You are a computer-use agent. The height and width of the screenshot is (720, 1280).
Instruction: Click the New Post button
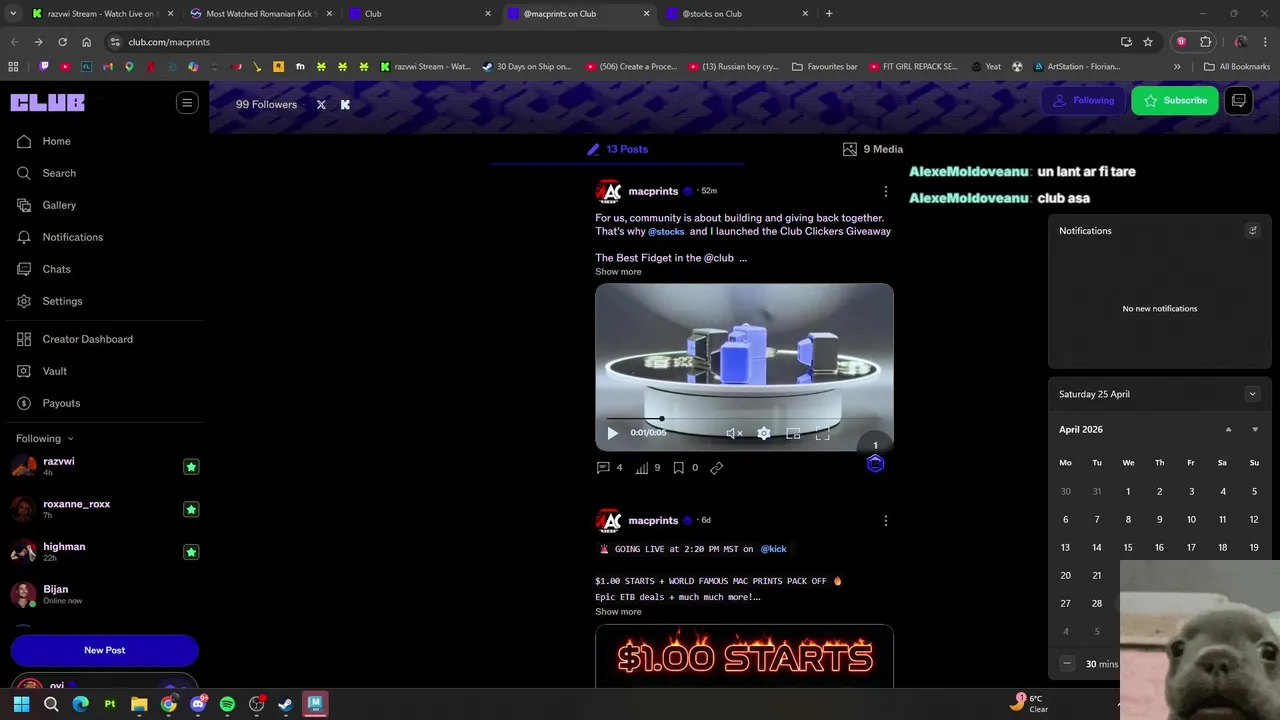(104, 650)
